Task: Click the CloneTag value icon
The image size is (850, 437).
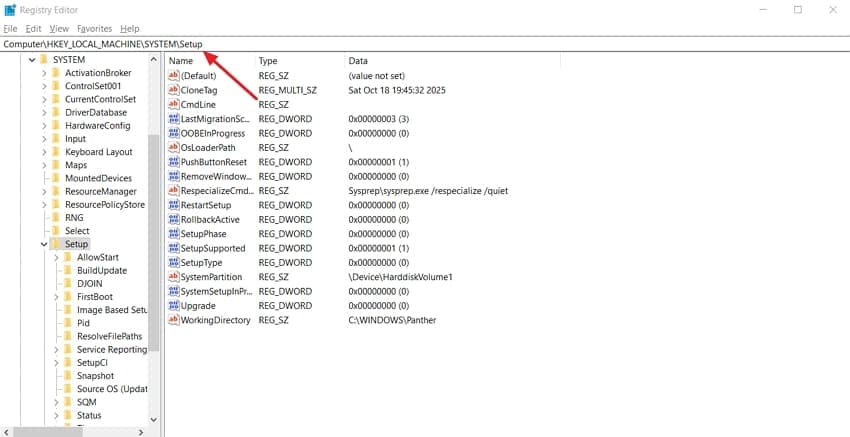Action: 173,90
